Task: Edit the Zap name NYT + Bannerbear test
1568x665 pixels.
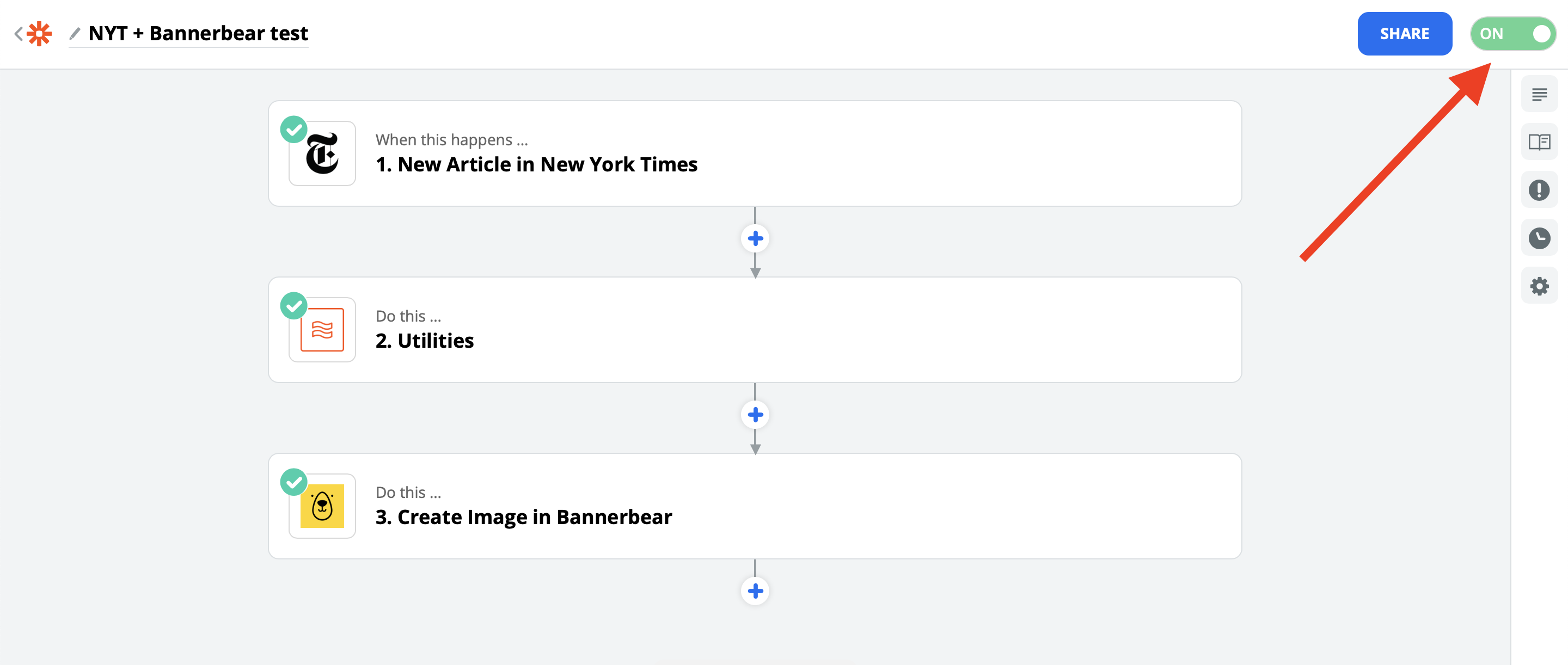Action: 198,33
